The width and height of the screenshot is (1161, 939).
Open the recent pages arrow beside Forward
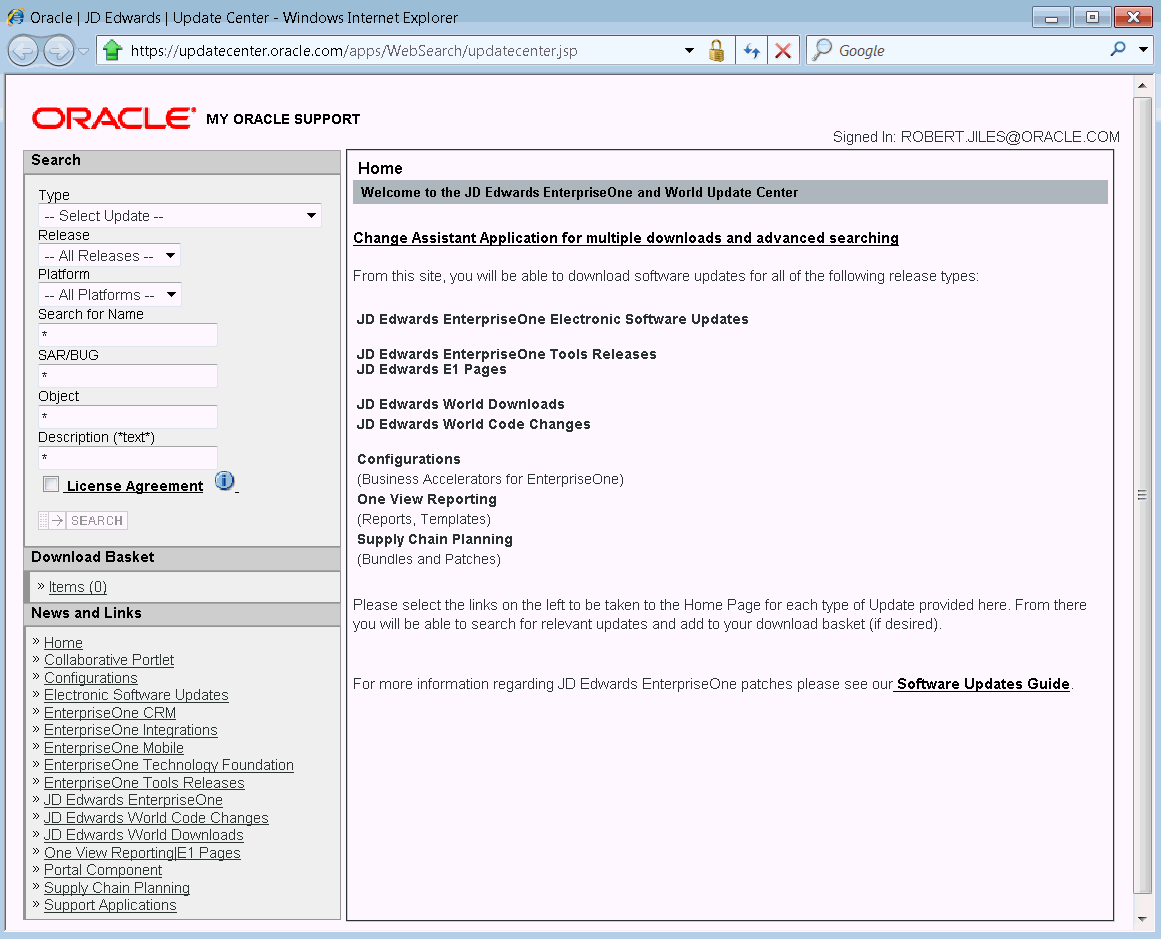click(84, 51)
